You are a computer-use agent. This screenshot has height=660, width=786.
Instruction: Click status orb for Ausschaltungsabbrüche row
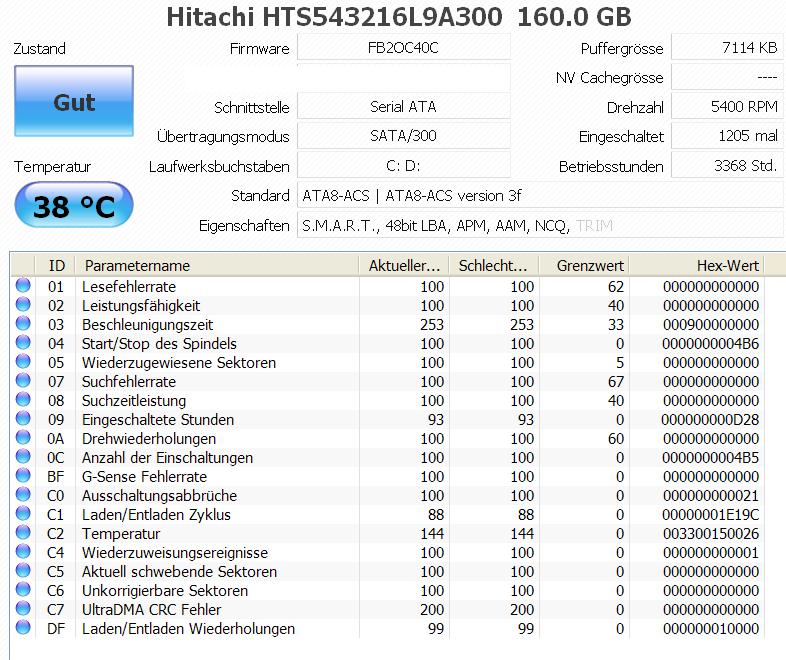click(23, 495)
